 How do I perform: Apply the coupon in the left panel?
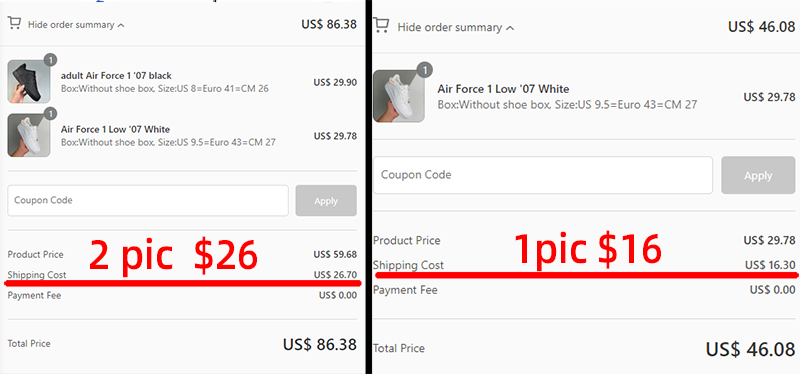(x=326, y=201)
